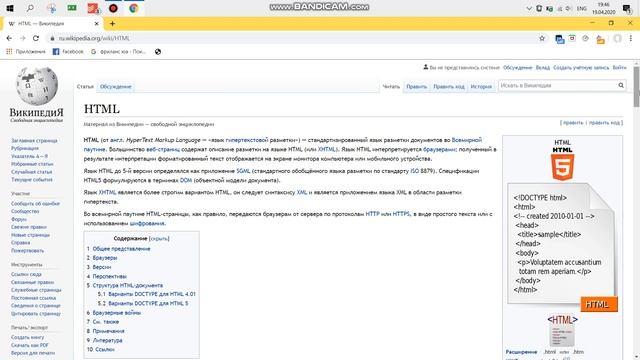This screenshot has height=360, width=640.
Task: Open the Править код tab
Action: 449,87
